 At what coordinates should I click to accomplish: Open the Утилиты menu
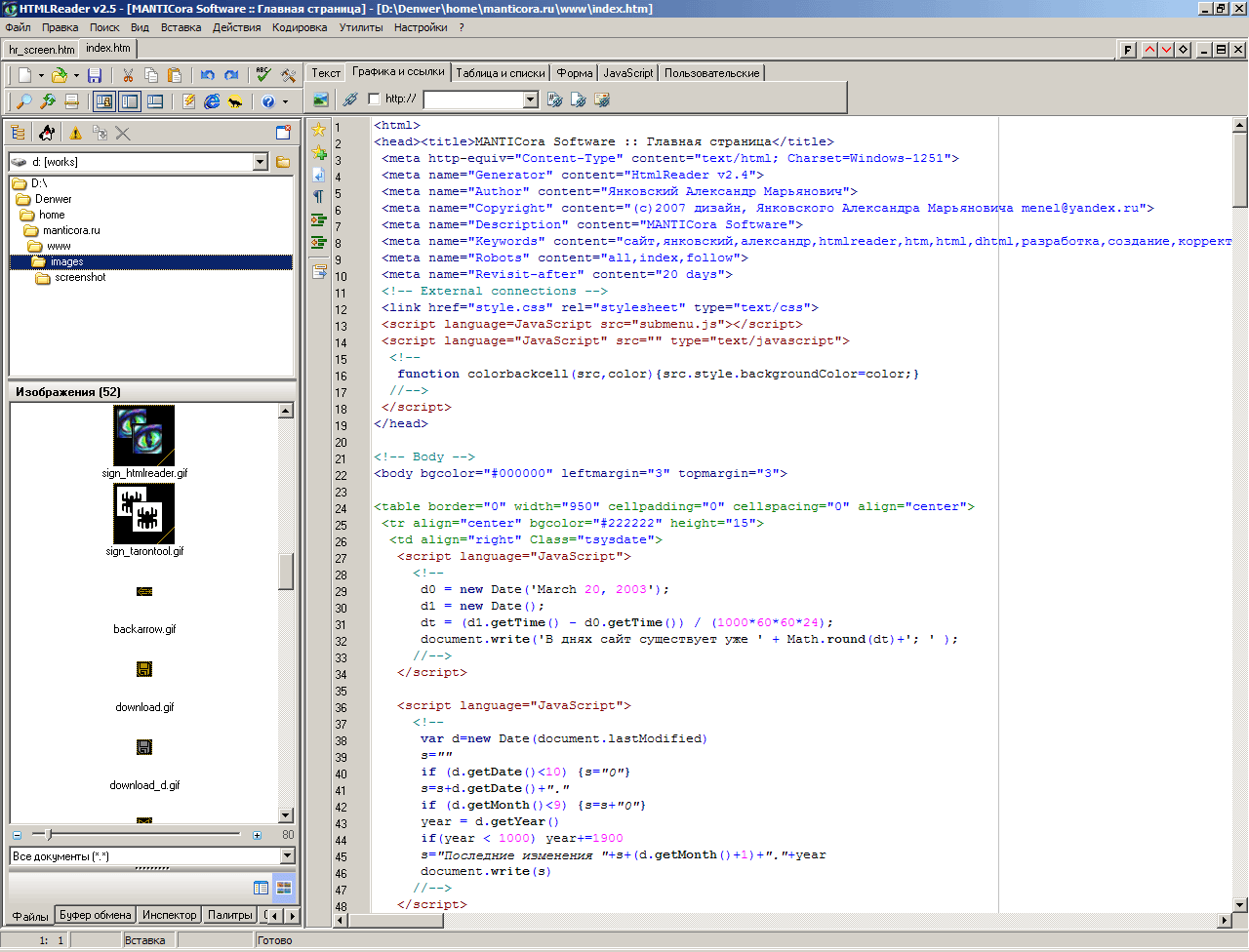point(361,27)
